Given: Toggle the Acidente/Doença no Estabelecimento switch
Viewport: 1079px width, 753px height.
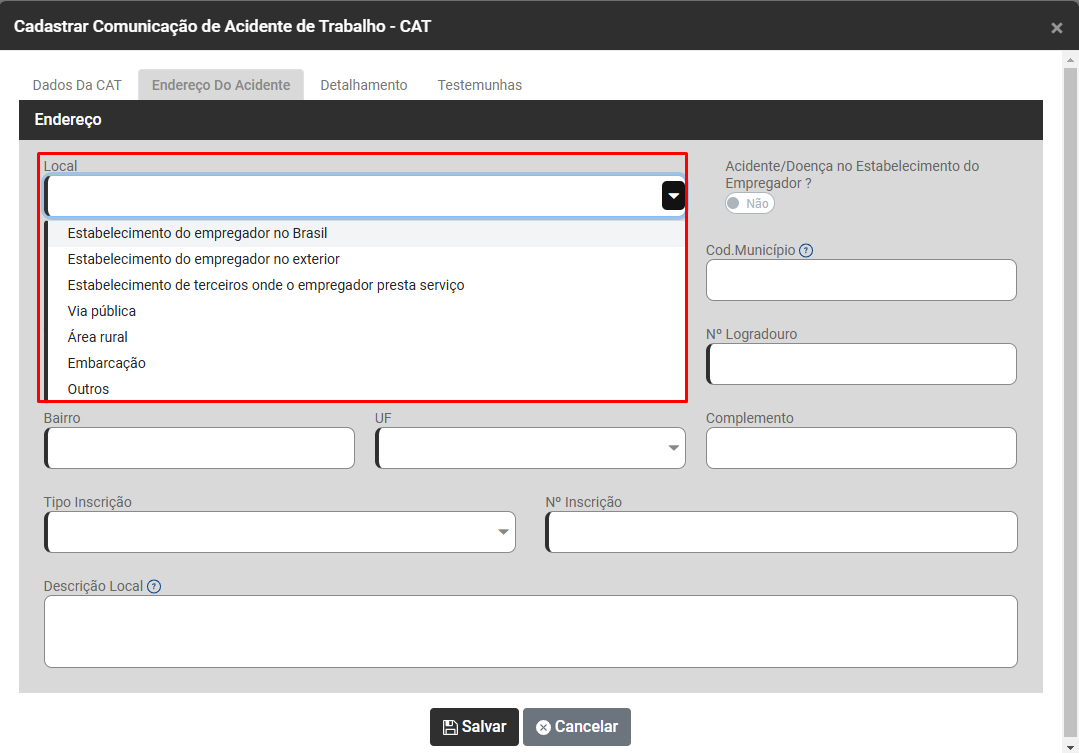Looking at the screenshot, I should (749, 204).
